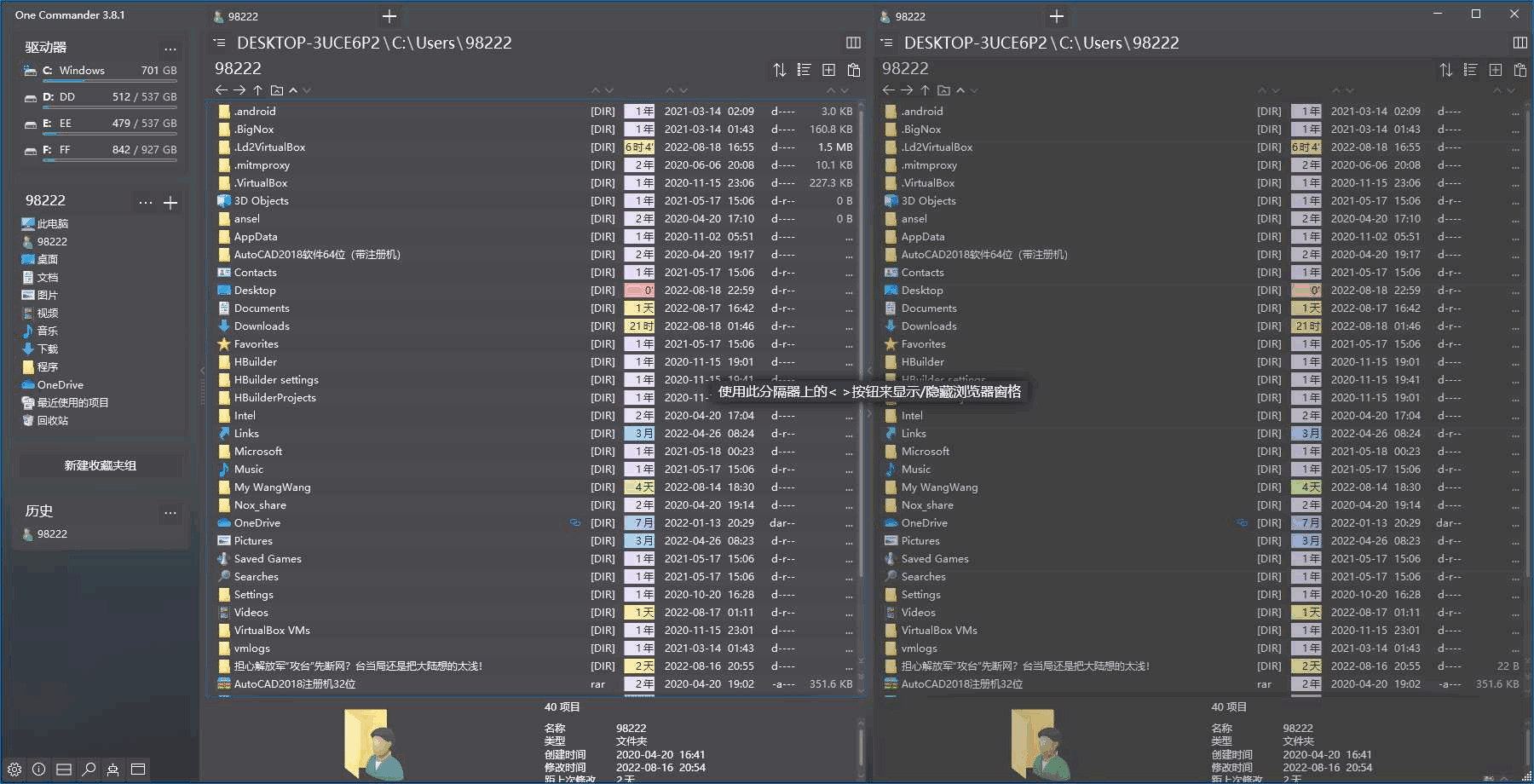Screen dimensions: 1534x784
Task: Collapse the sidebar using the divider < arrow
Action: pos(203,371)
